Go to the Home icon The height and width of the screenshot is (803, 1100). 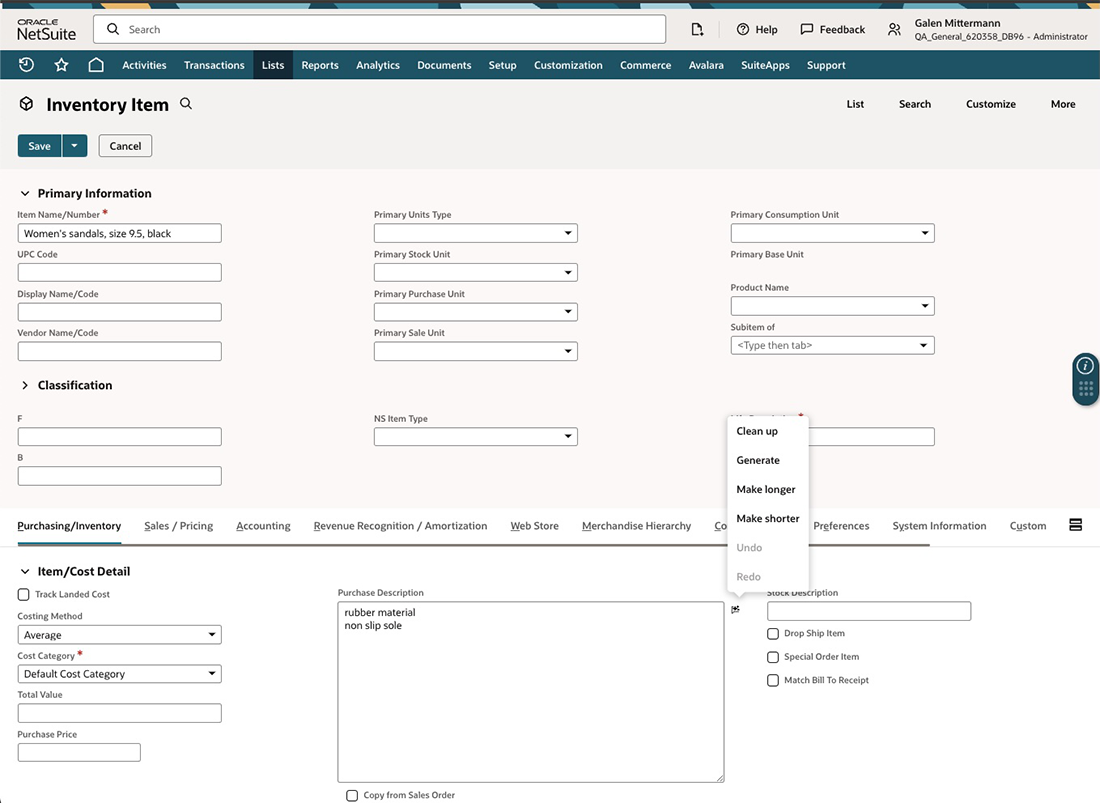(96, 65)
